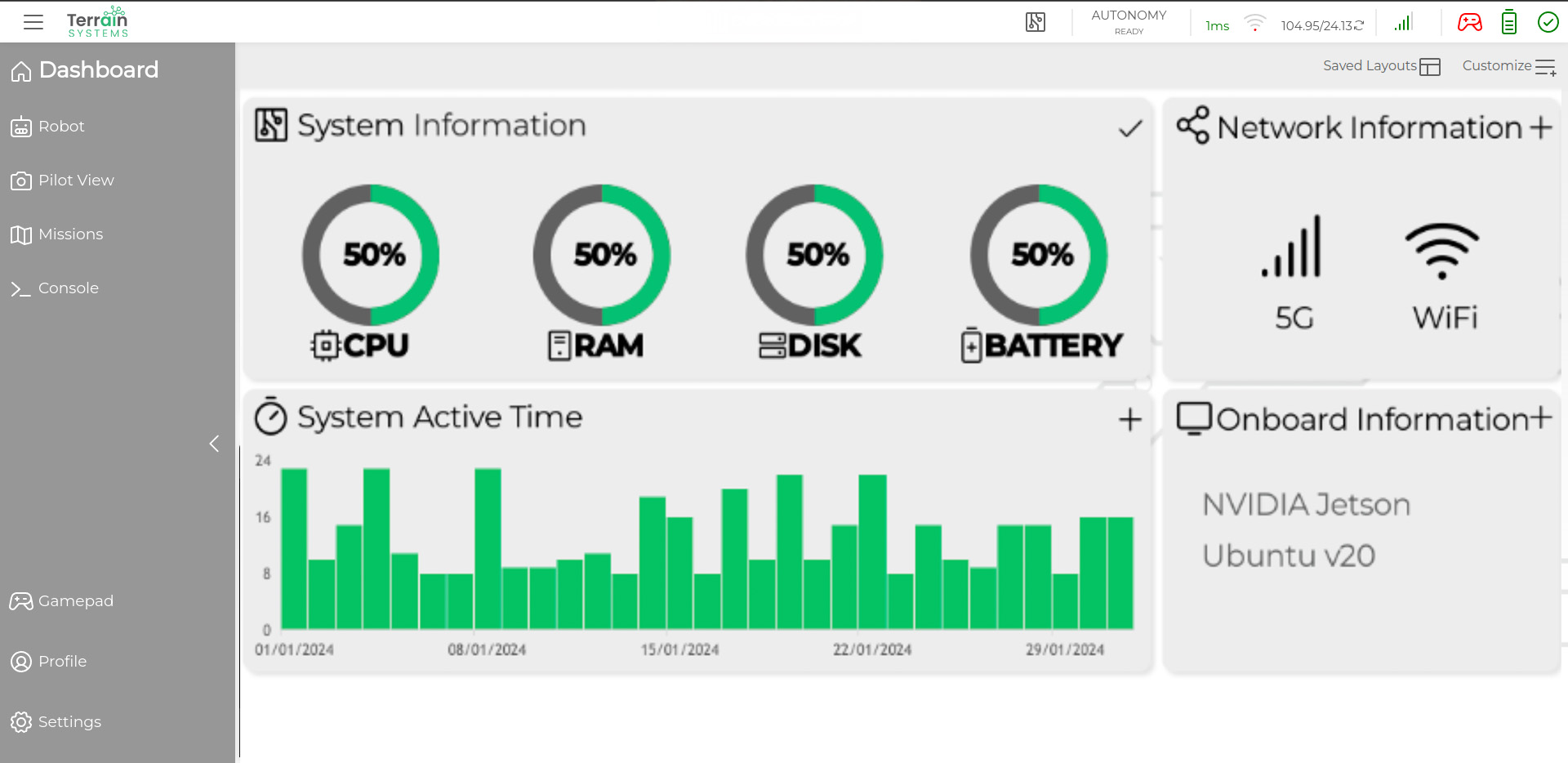
Task: Click the circuit board icon in top bar
Action: 1035,22
